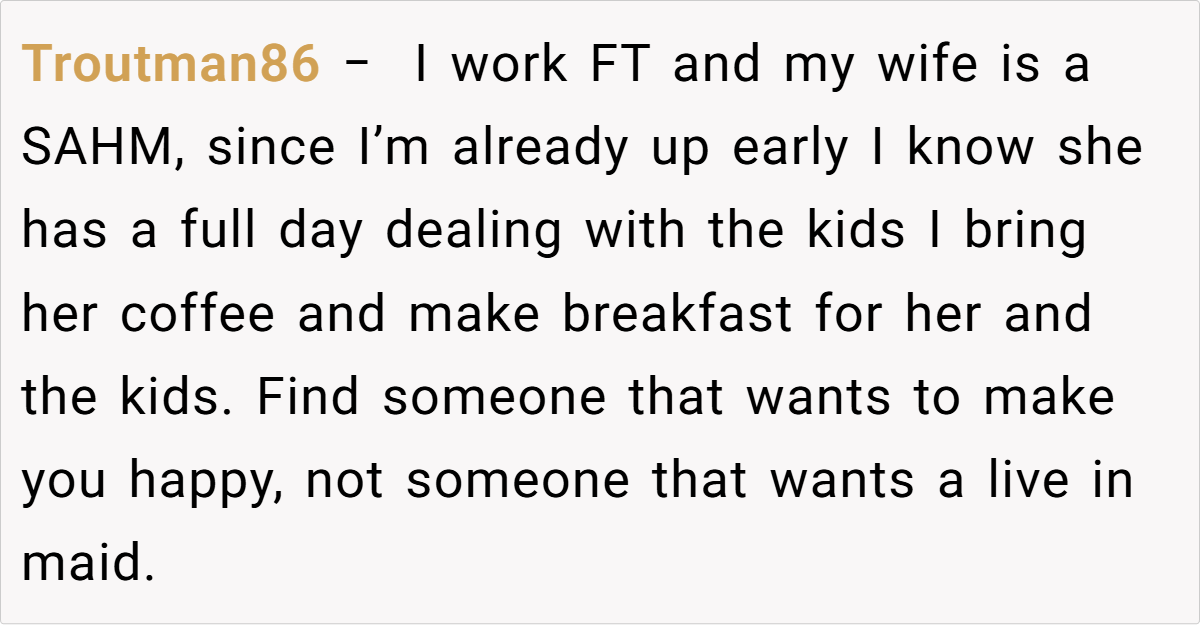The width and height of the screenshot is (1200, 625).
Task: Click the word "full" in the comment
Action: [x=219, y=233]
